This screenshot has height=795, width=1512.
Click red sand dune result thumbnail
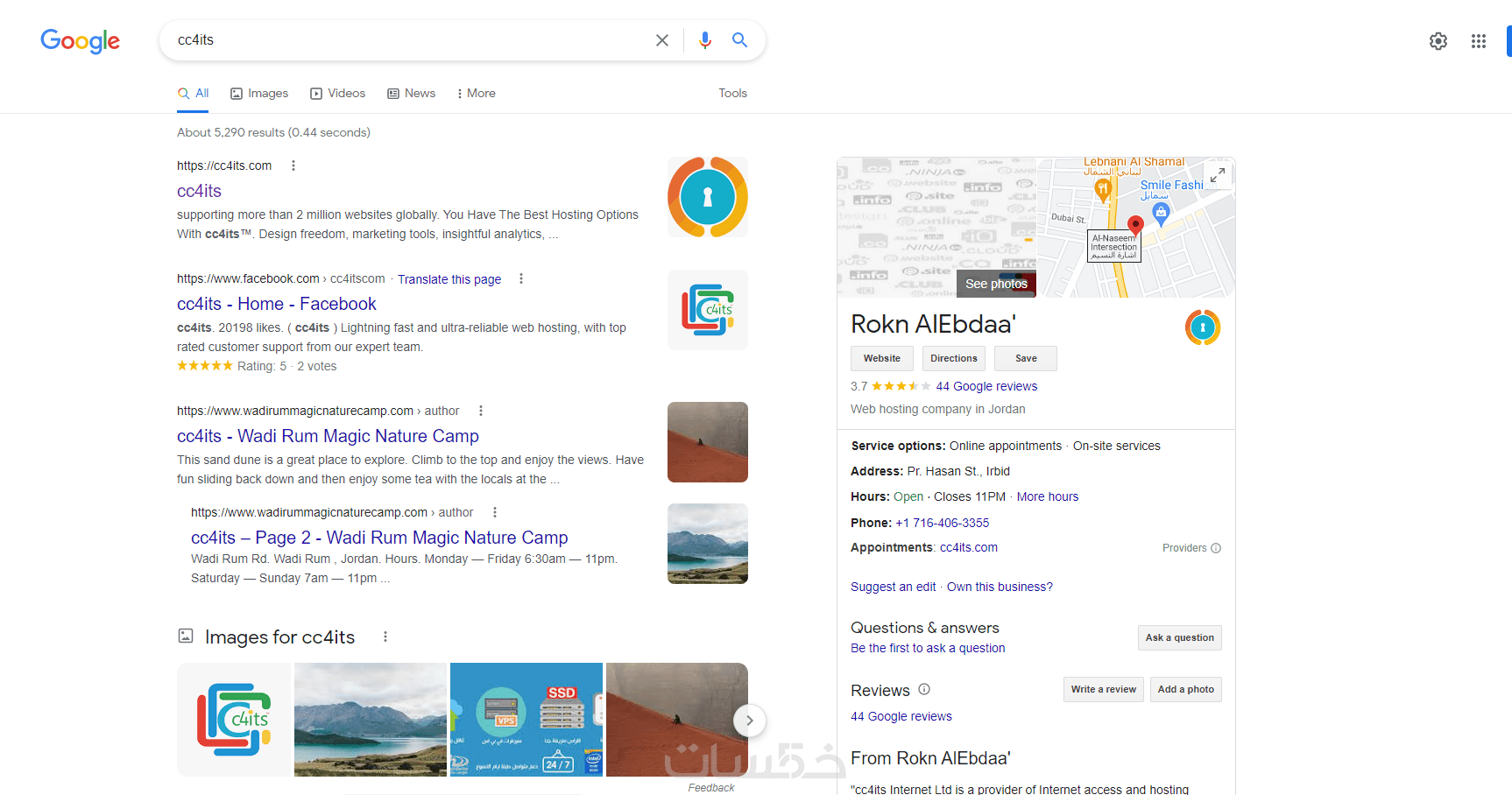[708, 442]
